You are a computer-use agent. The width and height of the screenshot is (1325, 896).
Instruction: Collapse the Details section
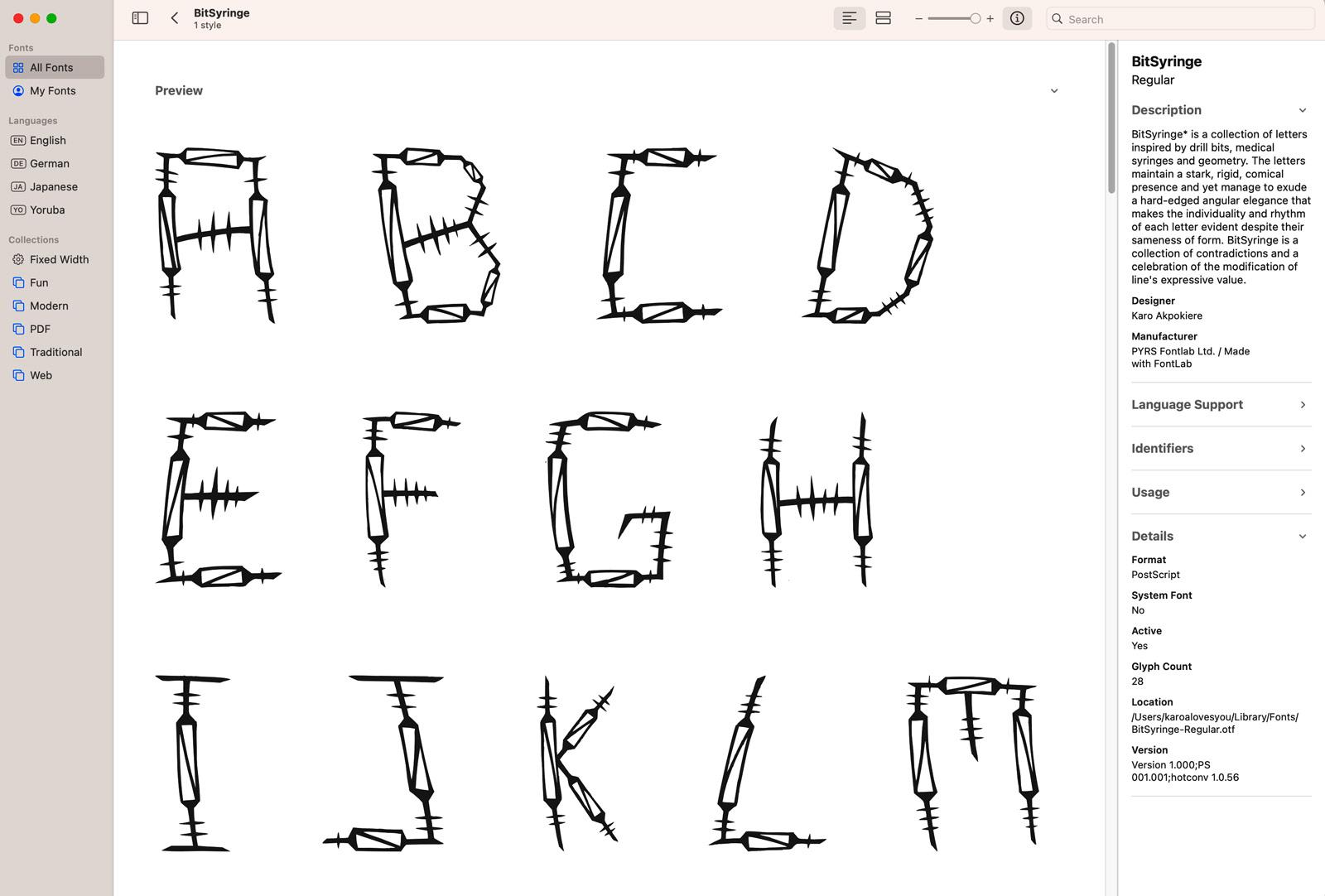pyautogui.click(x=1303, y=537)
